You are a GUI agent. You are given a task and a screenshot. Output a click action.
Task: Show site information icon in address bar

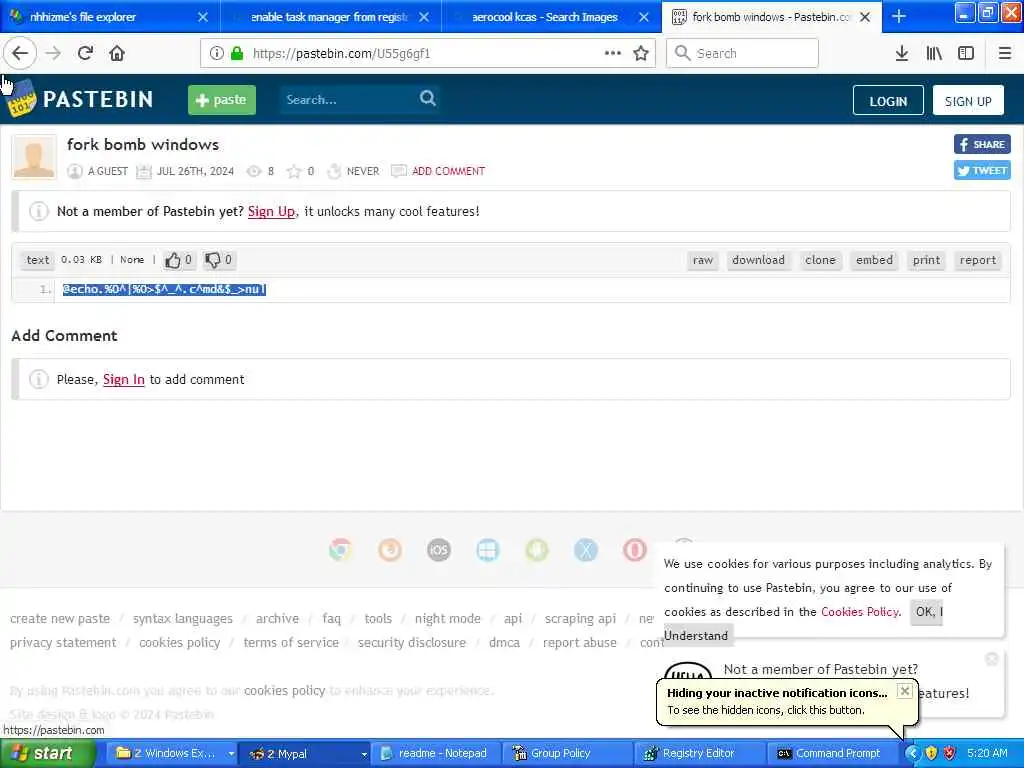point(217,54)
